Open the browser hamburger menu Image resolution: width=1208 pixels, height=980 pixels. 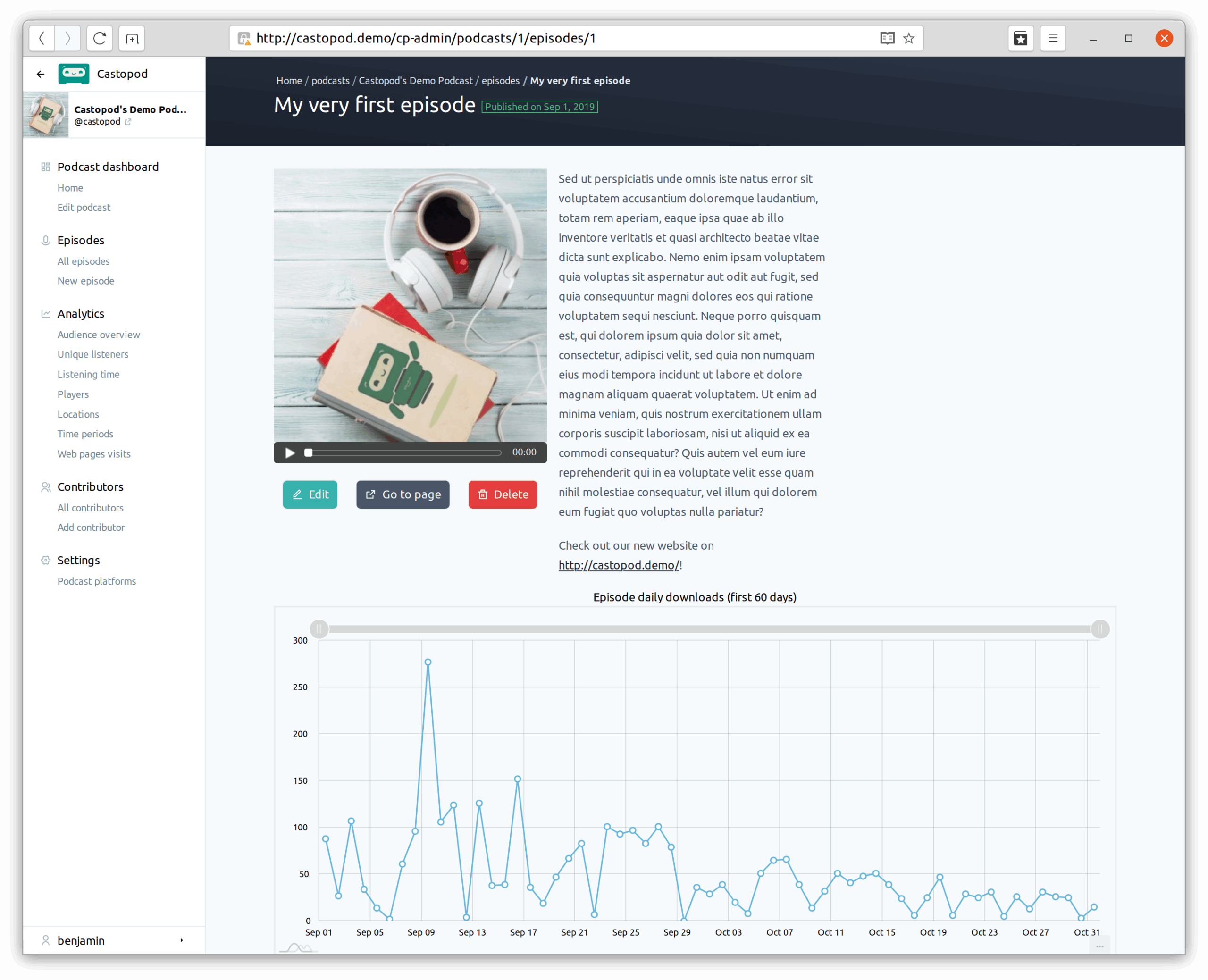click(x=1053, y=38)
